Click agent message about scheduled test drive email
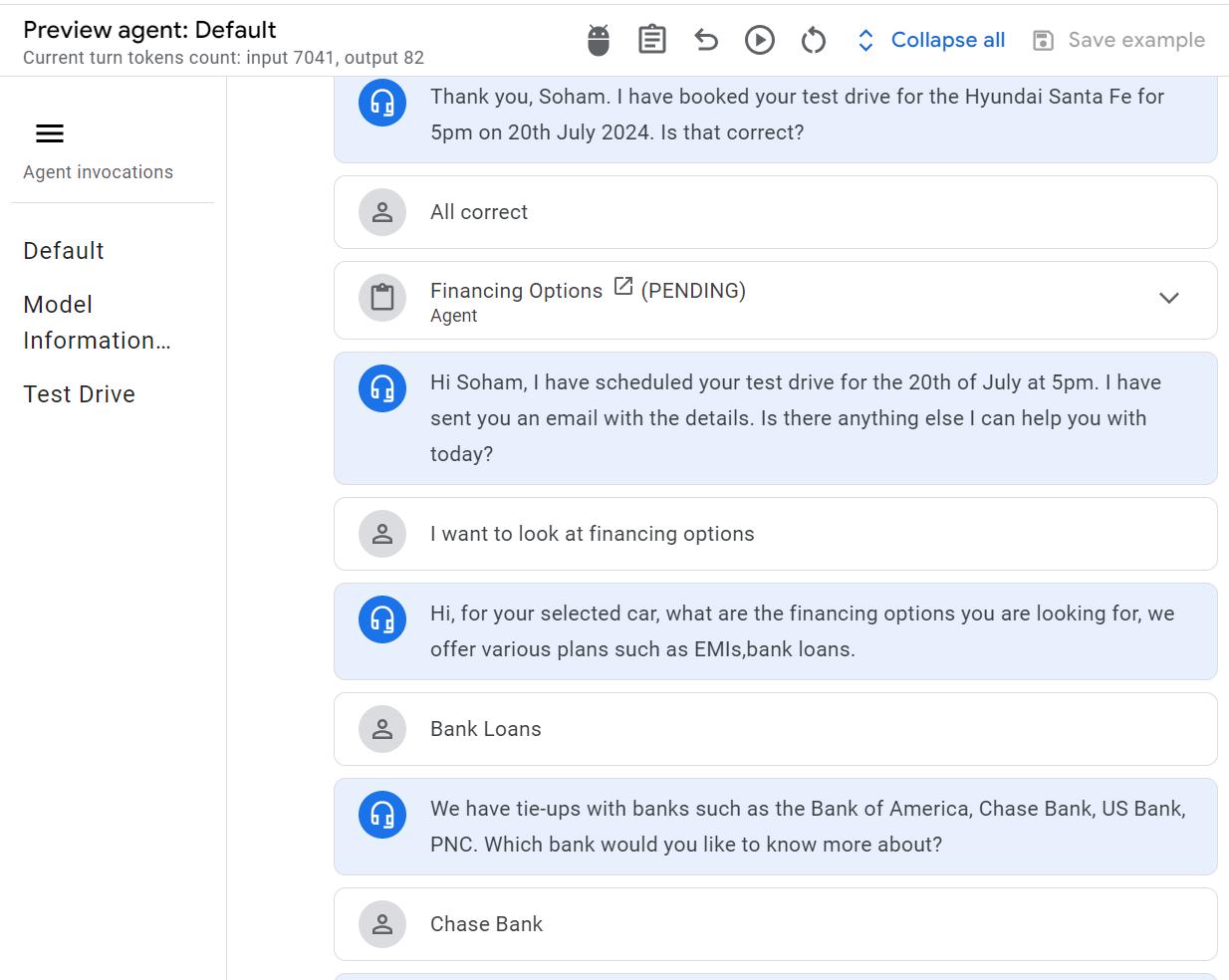 pyautogui.click(x=775, y=418)
